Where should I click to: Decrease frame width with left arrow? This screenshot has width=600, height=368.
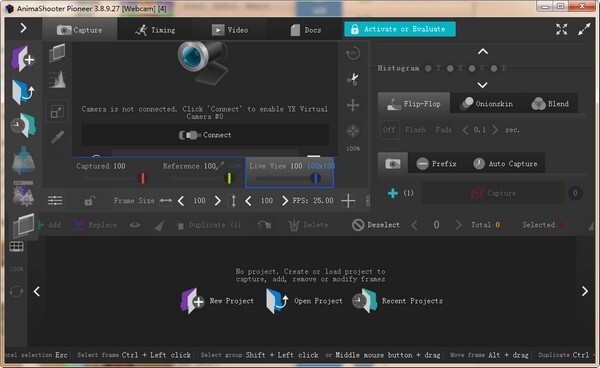click(x=181, y=200)
